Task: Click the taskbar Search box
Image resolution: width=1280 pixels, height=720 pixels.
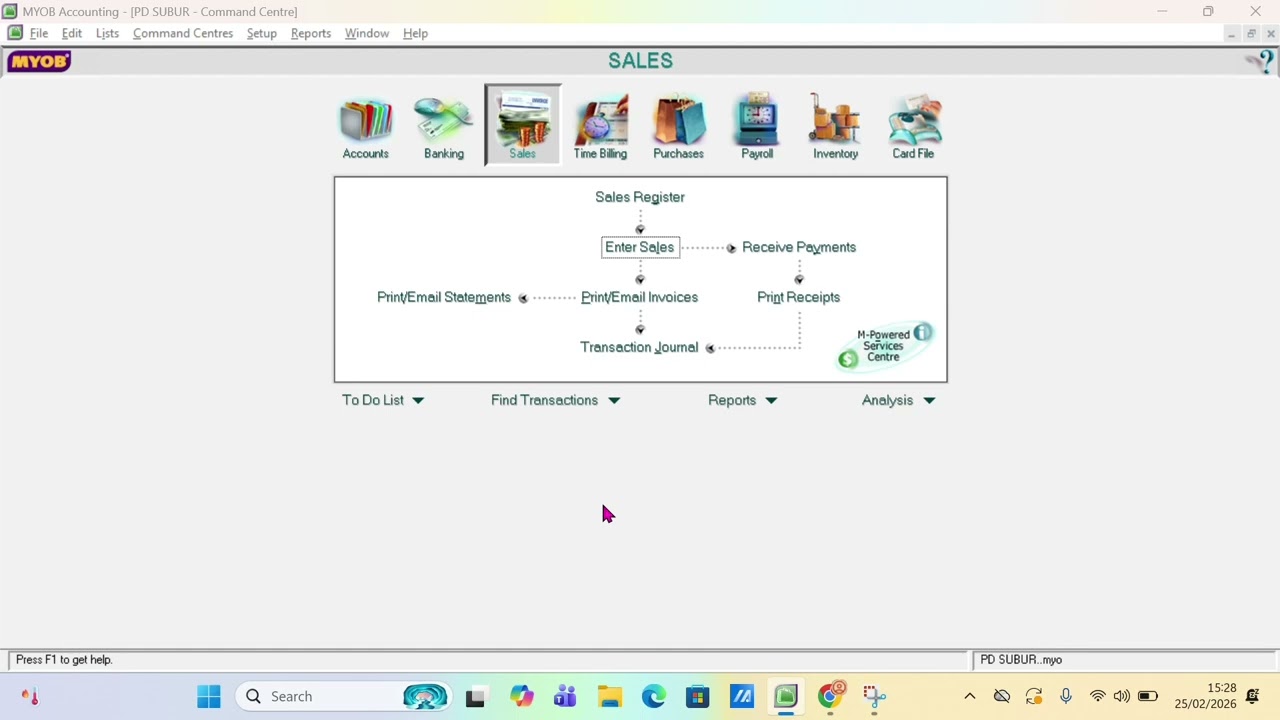Action: 345,696
